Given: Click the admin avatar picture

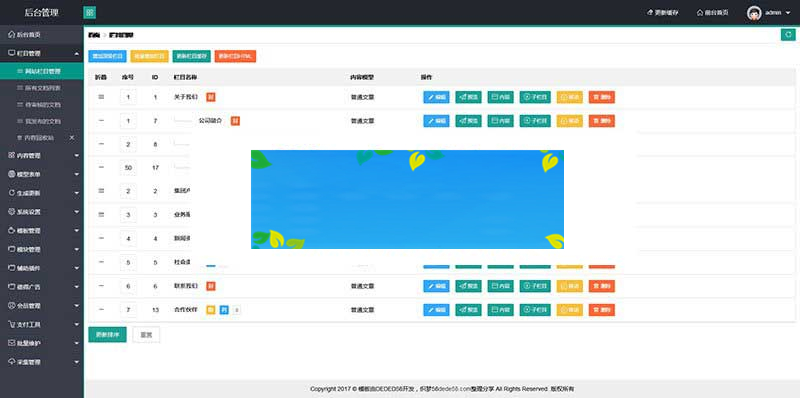Looking at the screenshot, I should tap(754, 13).
